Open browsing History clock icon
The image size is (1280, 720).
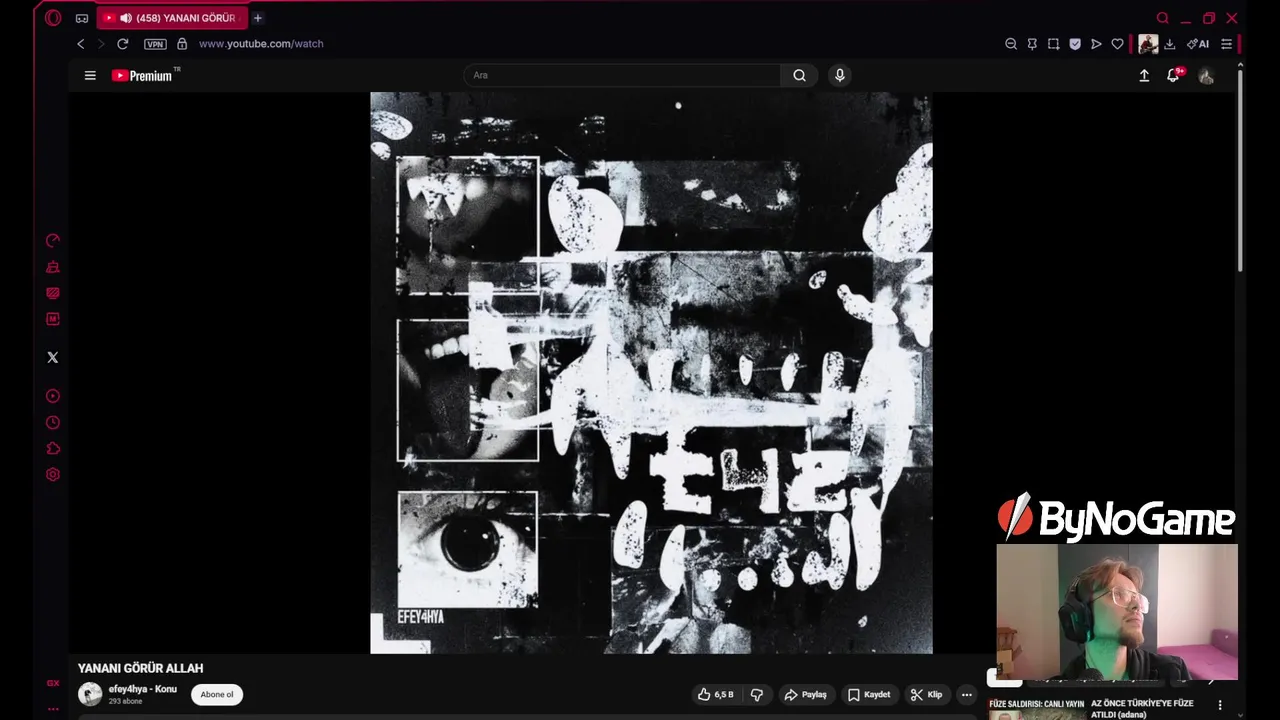point(53,423)
